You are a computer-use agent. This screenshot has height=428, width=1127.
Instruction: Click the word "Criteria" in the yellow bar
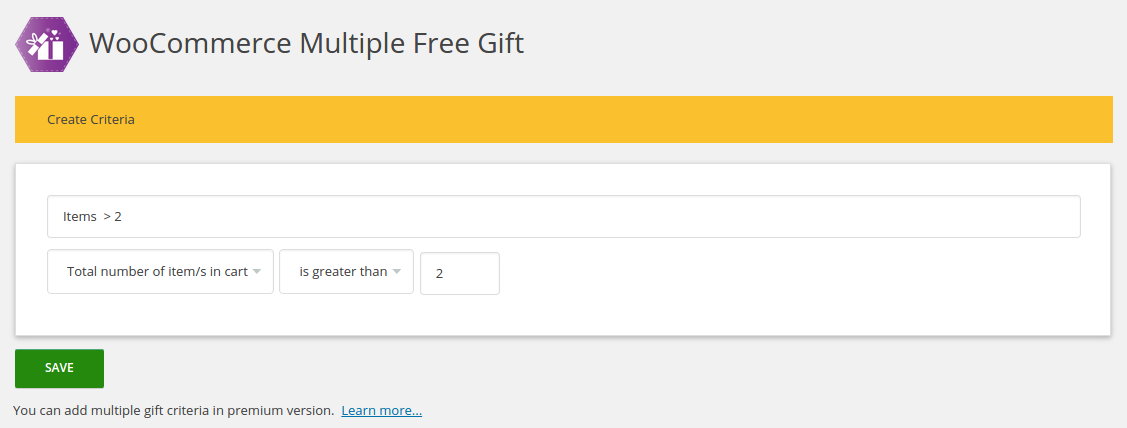tap(111, 120)
